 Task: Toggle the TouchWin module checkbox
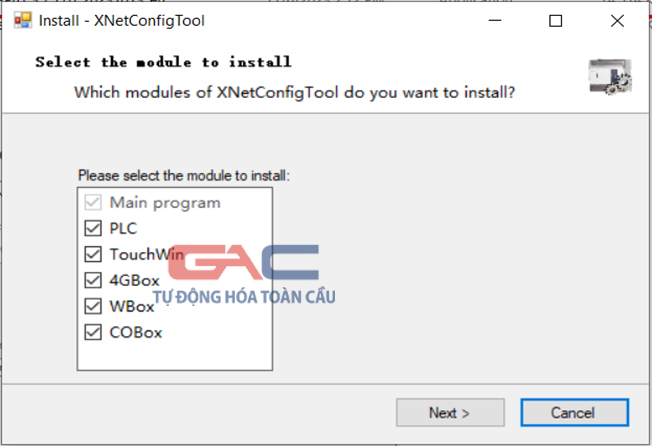click(93, 254)
